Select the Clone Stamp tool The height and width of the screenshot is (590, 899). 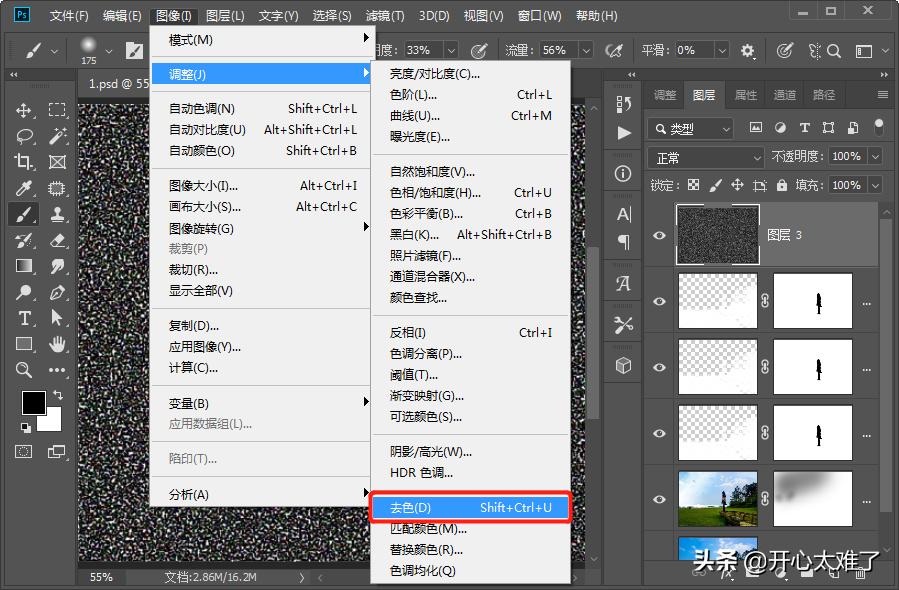tap(56, 215)
